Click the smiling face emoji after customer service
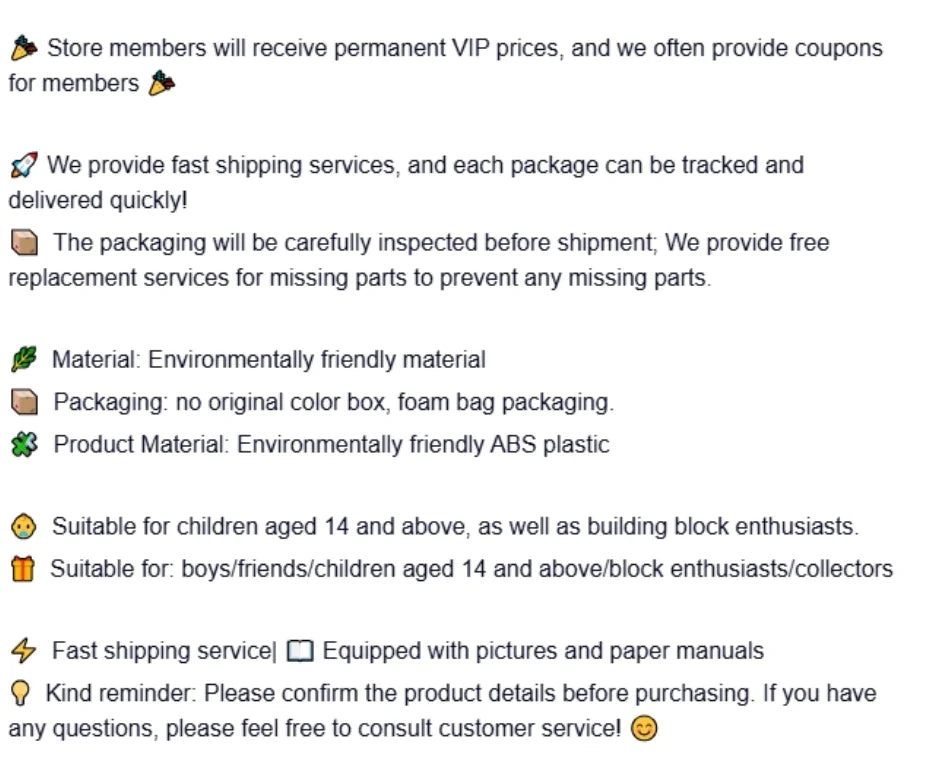The width and height of the screenshot is (947, 778). click(645, 729)
